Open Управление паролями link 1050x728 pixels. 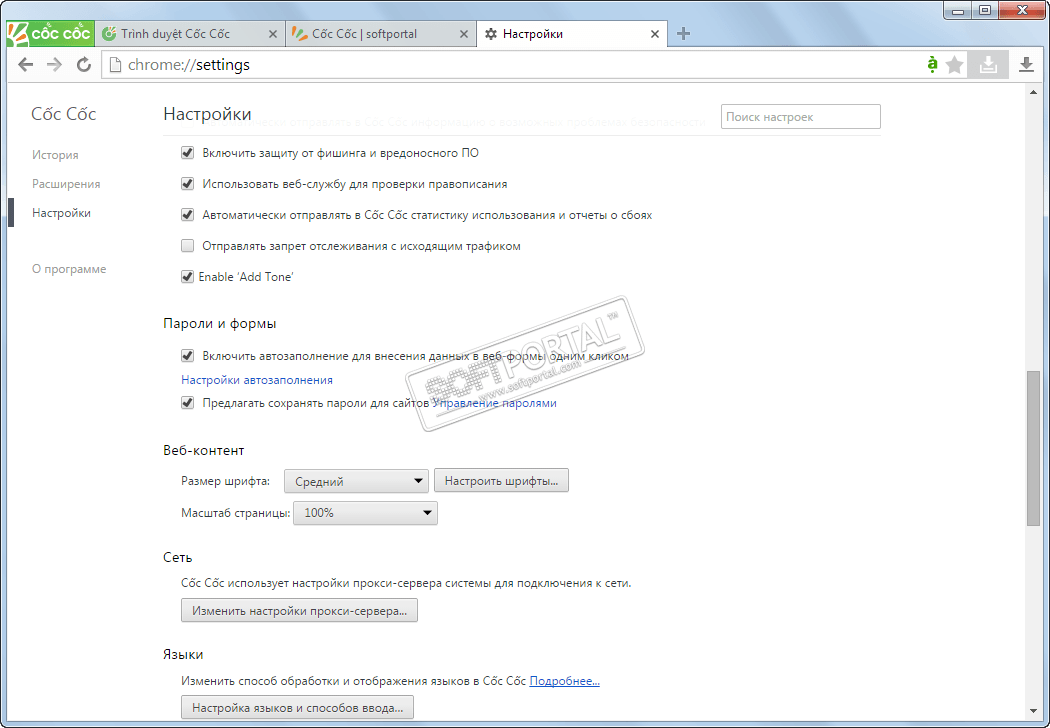[494, 403]
